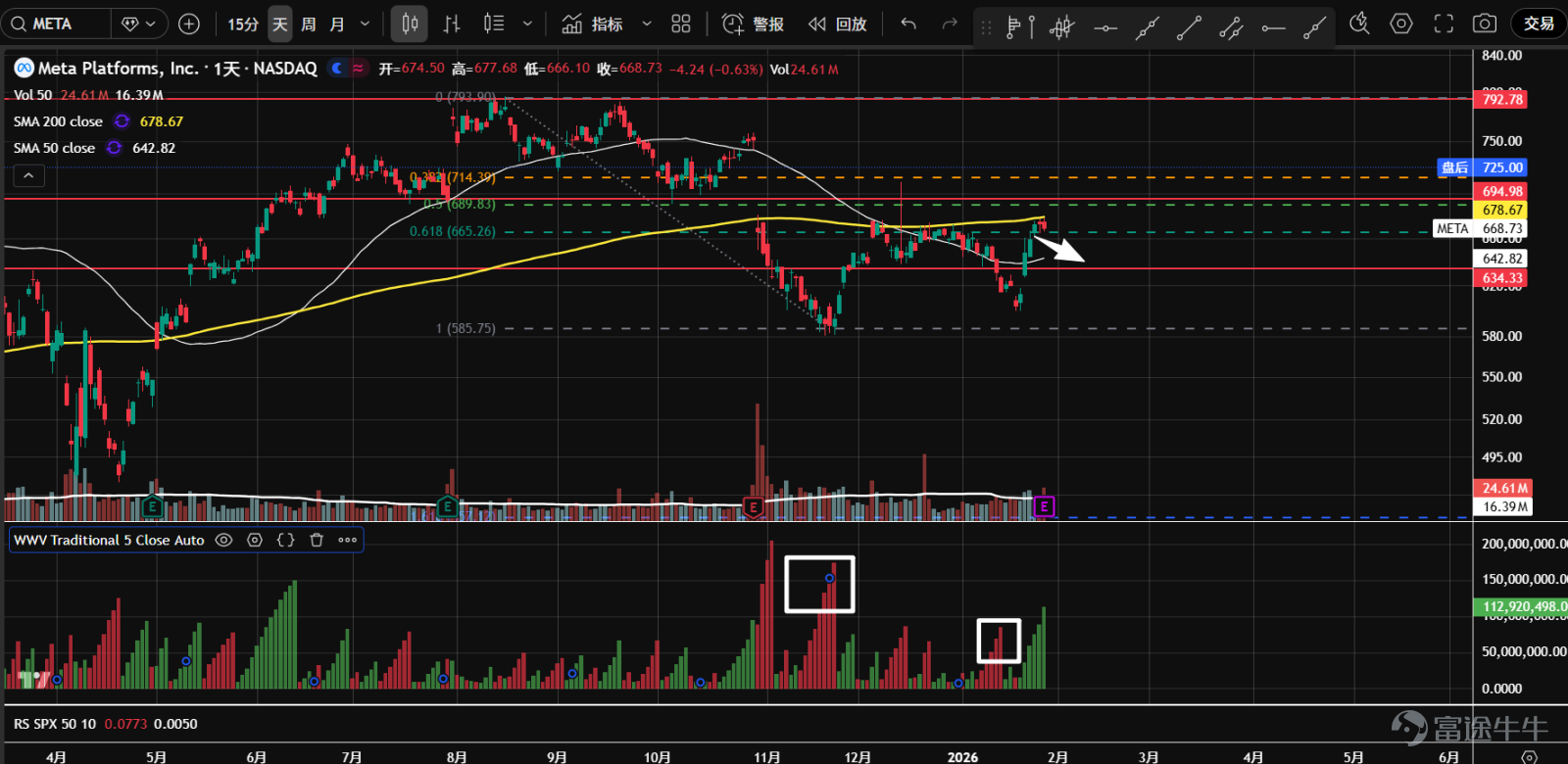Start bar replay with 回放 button
Image resolution: width=1568 pixels, height=764 pixels.
pos(838,24)
